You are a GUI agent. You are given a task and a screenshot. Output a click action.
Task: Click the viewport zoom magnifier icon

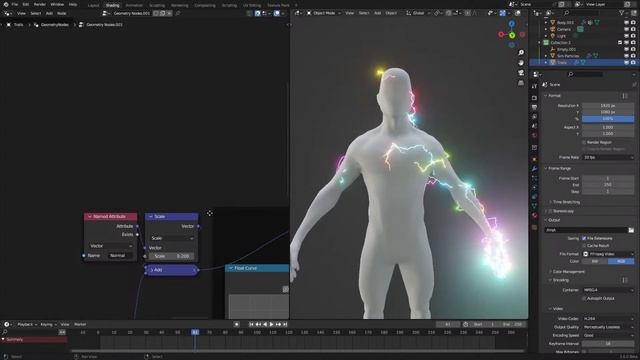click(521, 53)
